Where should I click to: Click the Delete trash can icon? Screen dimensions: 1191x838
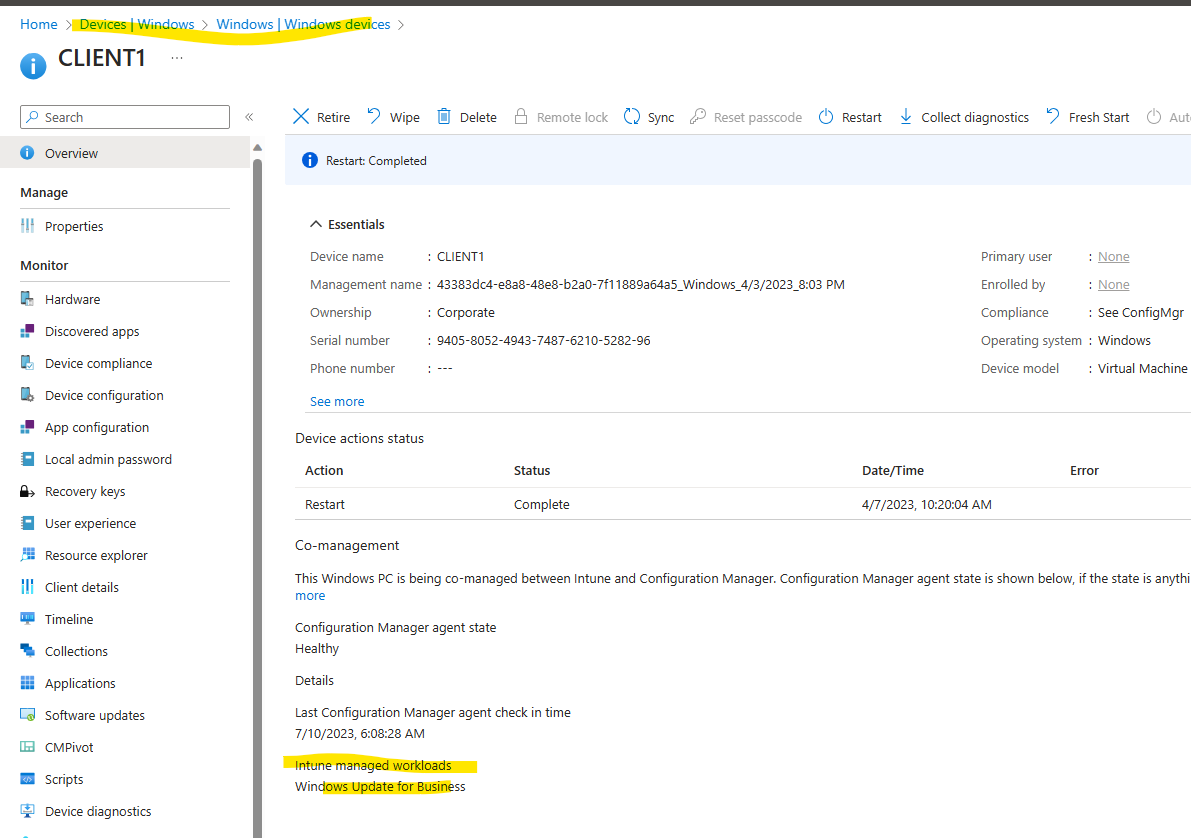coord(444,116)
